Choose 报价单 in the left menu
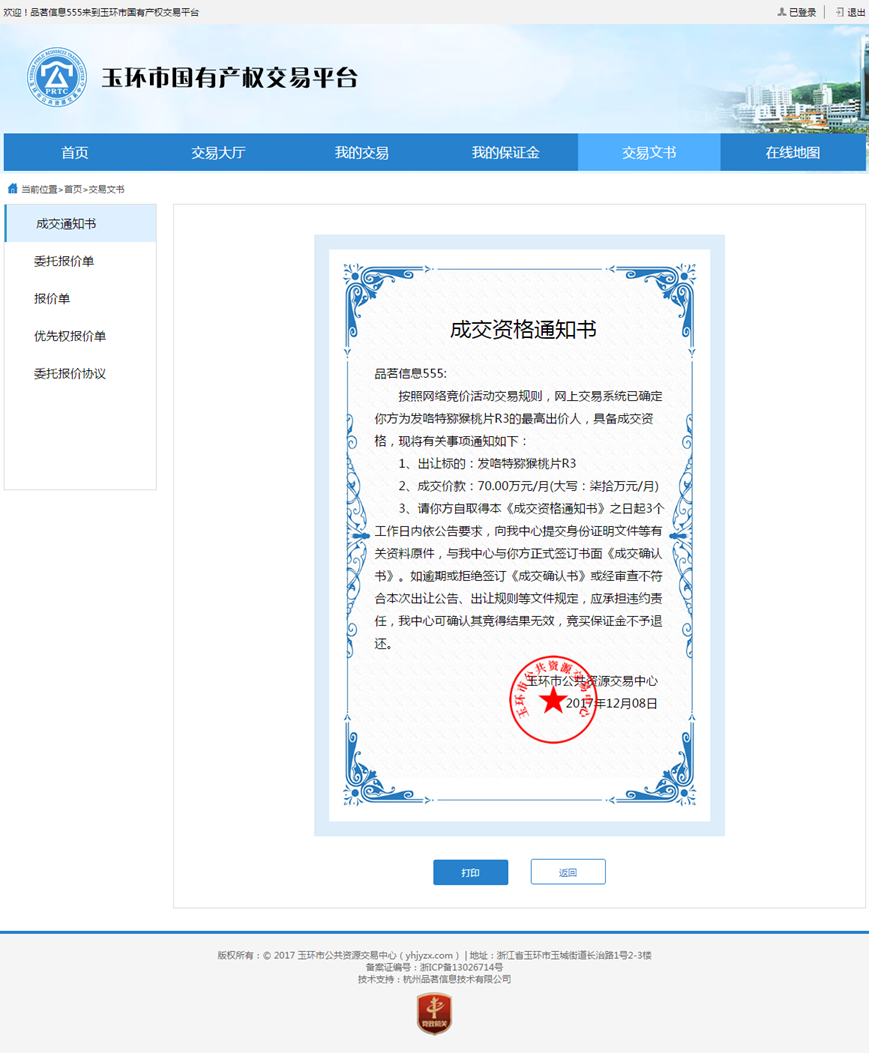This screenshot has height=1053, width=869. coord(52,298)
